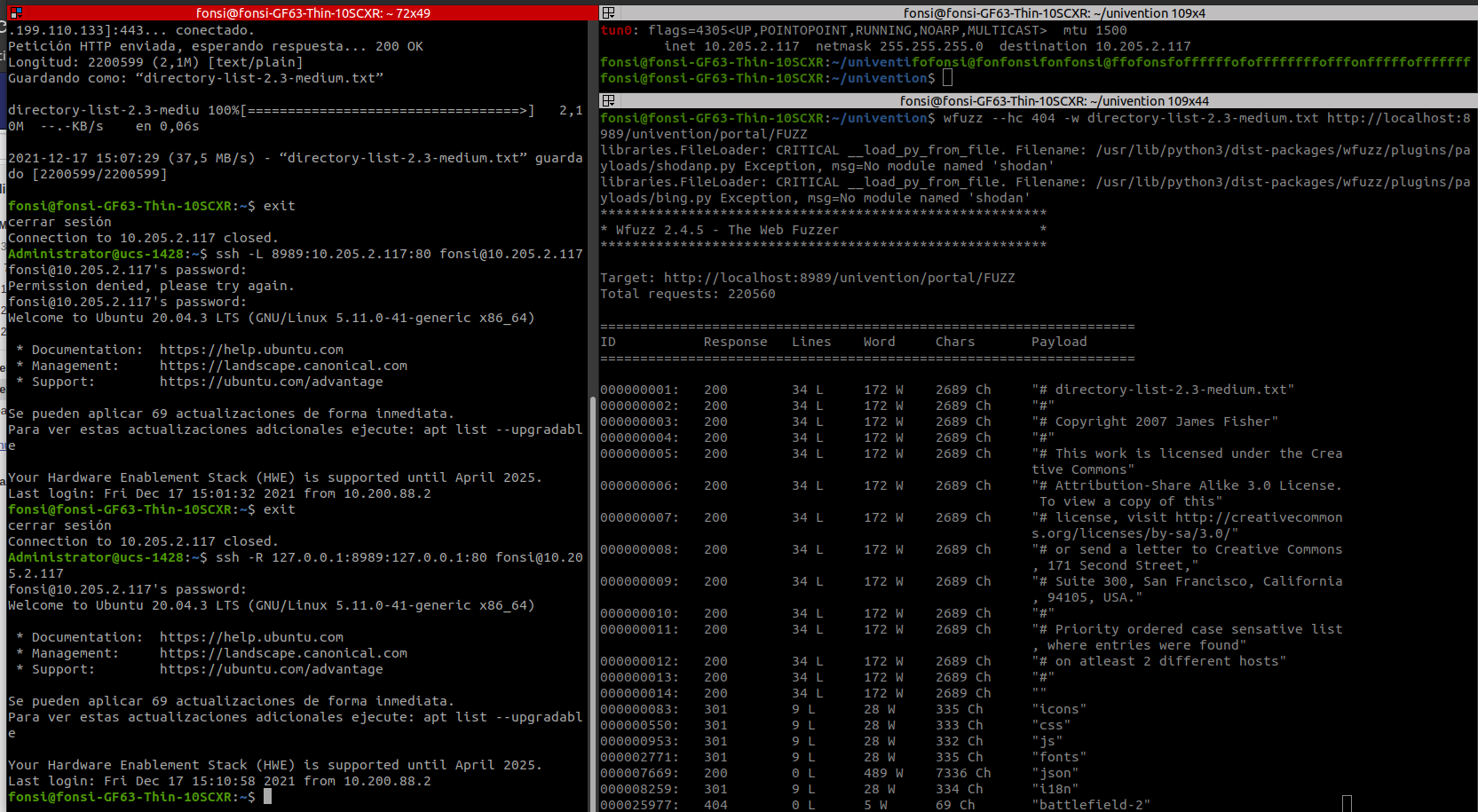Click the "Payload" column header in wfuzz table
The width and height of the screenshot is (1478, 812).
point(1058,342)
